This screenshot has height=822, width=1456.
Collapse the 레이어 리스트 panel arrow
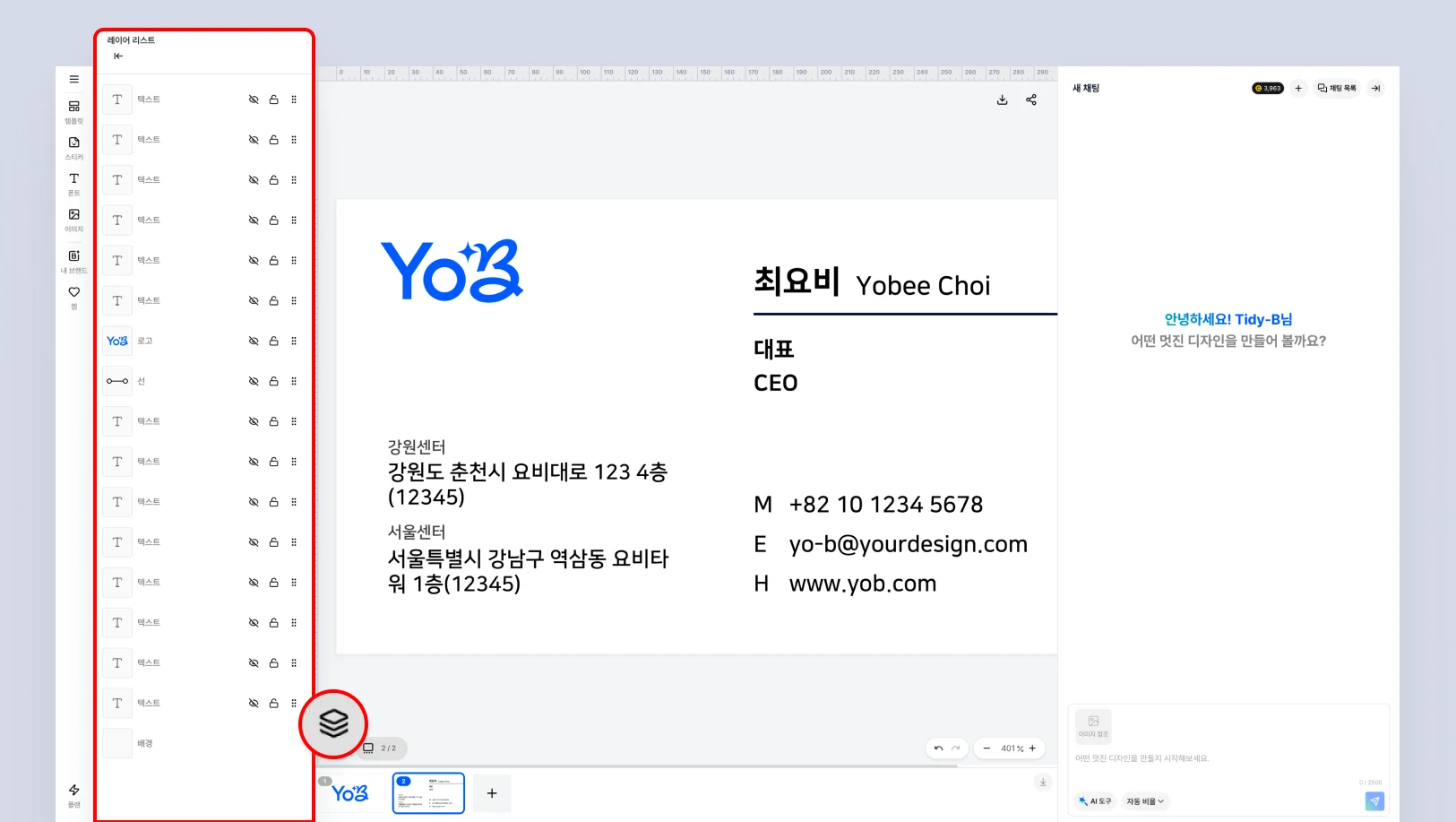coord(118,56)
